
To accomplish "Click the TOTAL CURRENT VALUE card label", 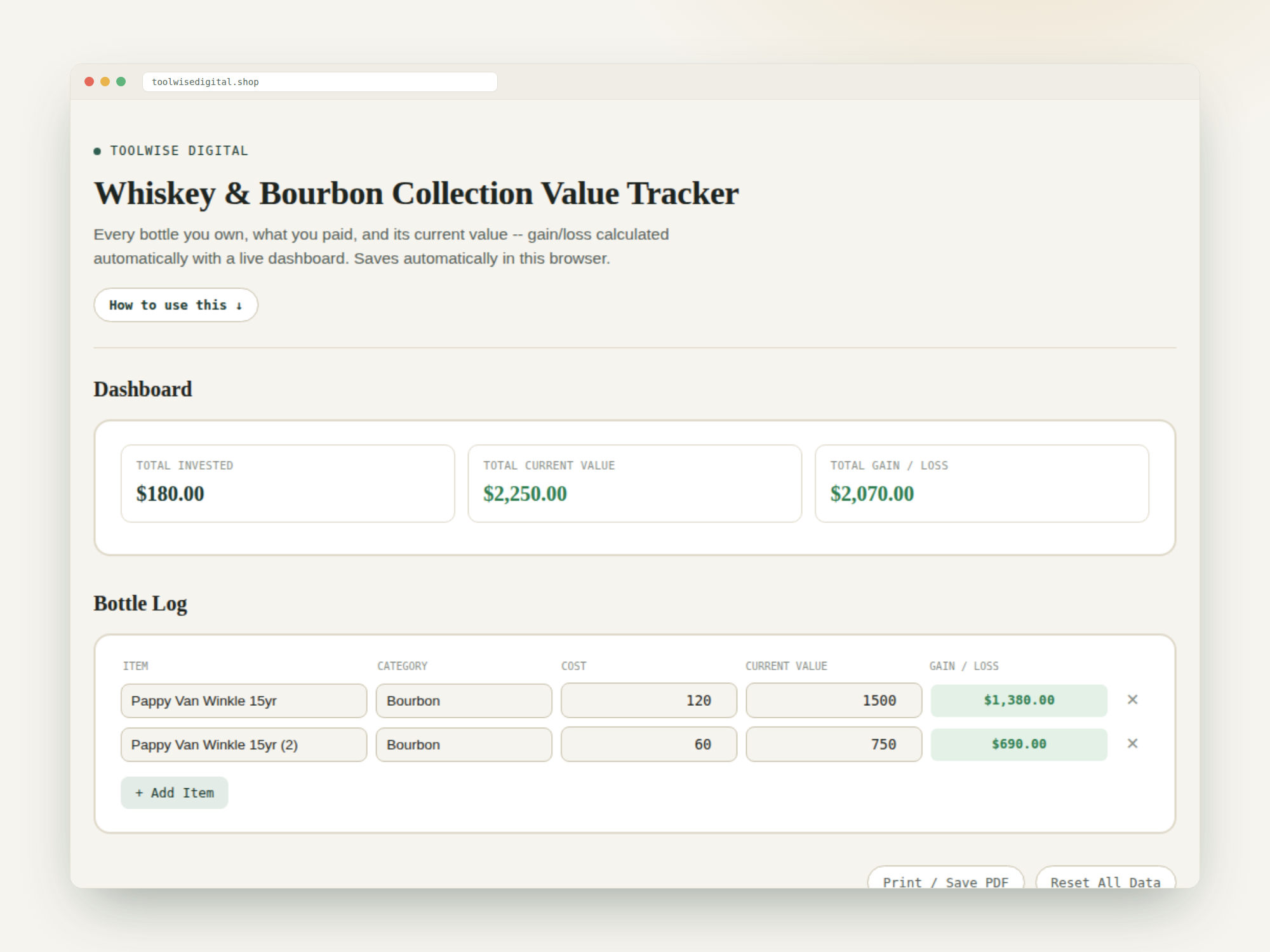I will (x=549, y=465).
